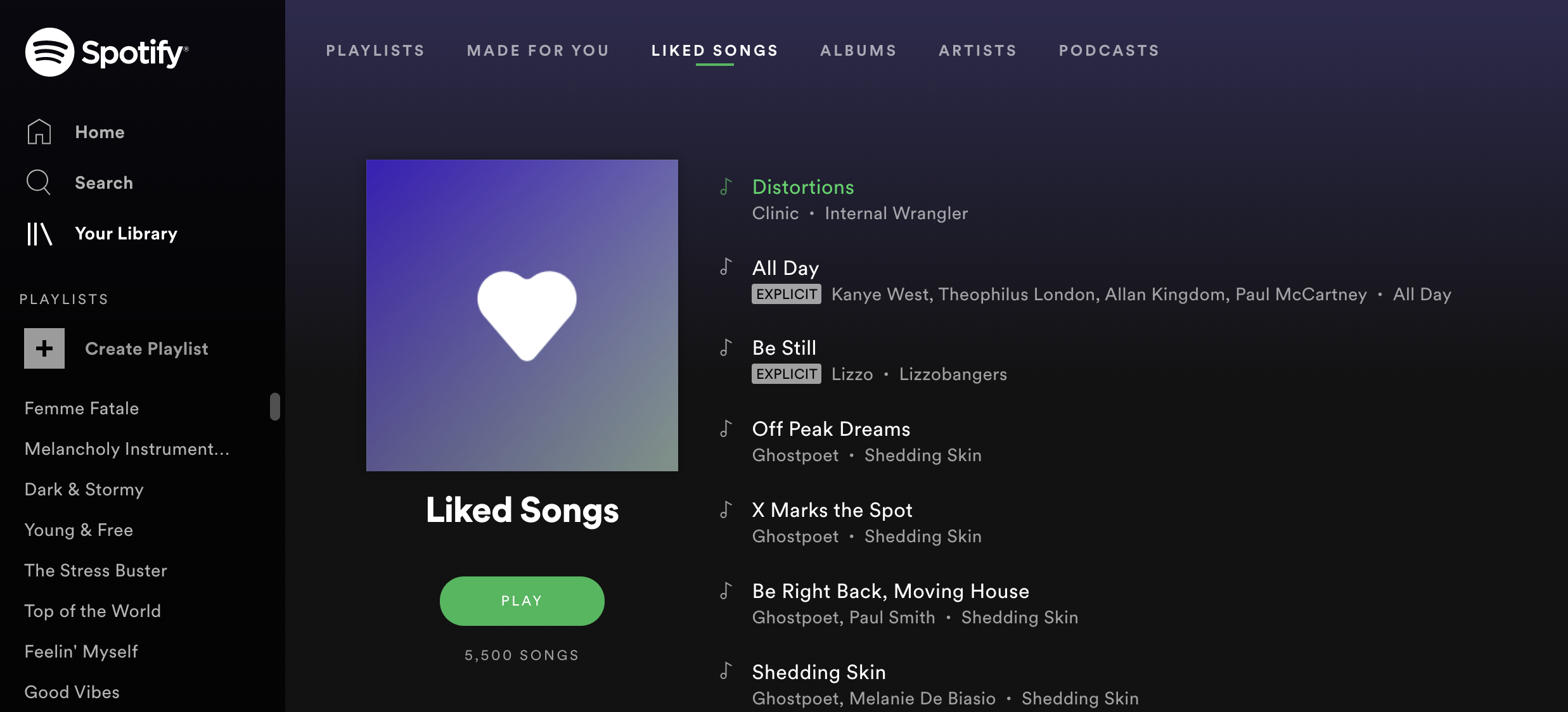Toggle explicit filter for All Day
This screenshot has width=1568, height=712.
(787, 293)
